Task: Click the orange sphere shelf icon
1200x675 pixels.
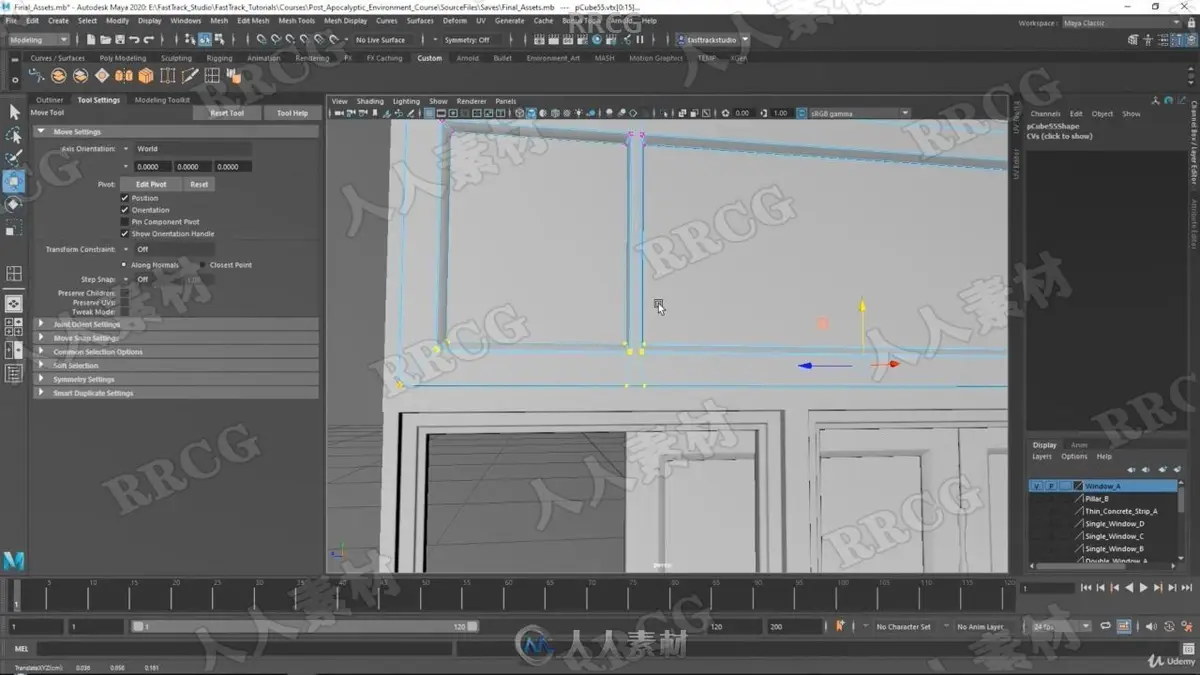Action: [x=59, y=76]
